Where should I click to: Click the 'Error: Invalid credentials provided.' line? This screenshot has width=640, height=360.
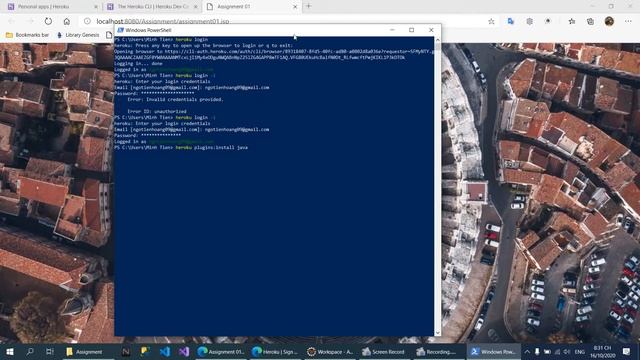176,99
